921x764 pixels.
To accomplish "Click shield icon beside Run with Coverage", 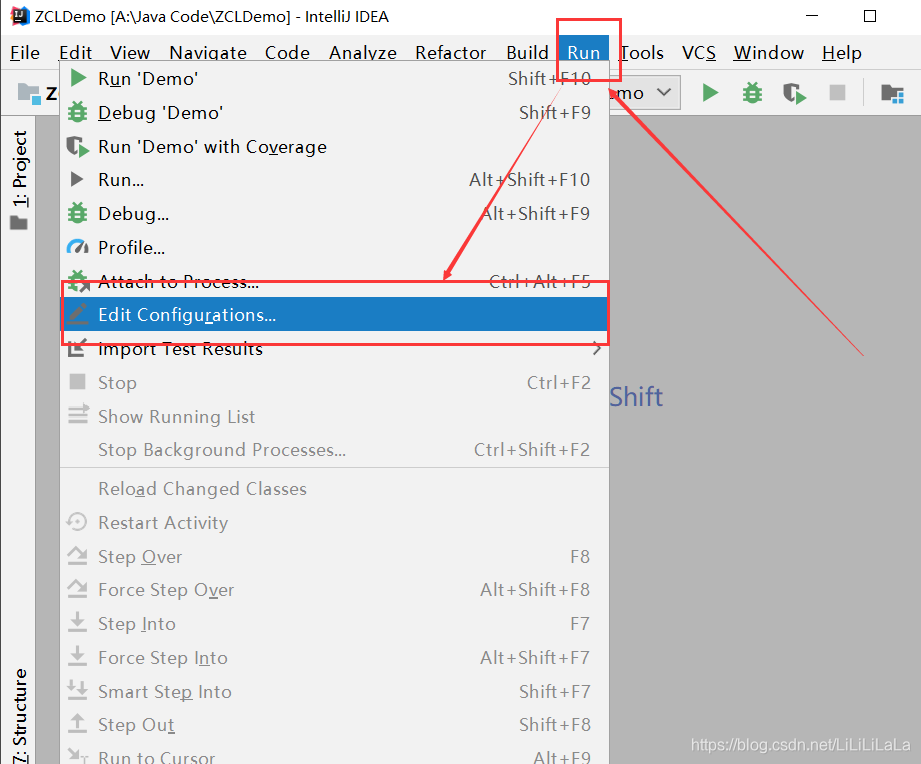I will (78, 146).
